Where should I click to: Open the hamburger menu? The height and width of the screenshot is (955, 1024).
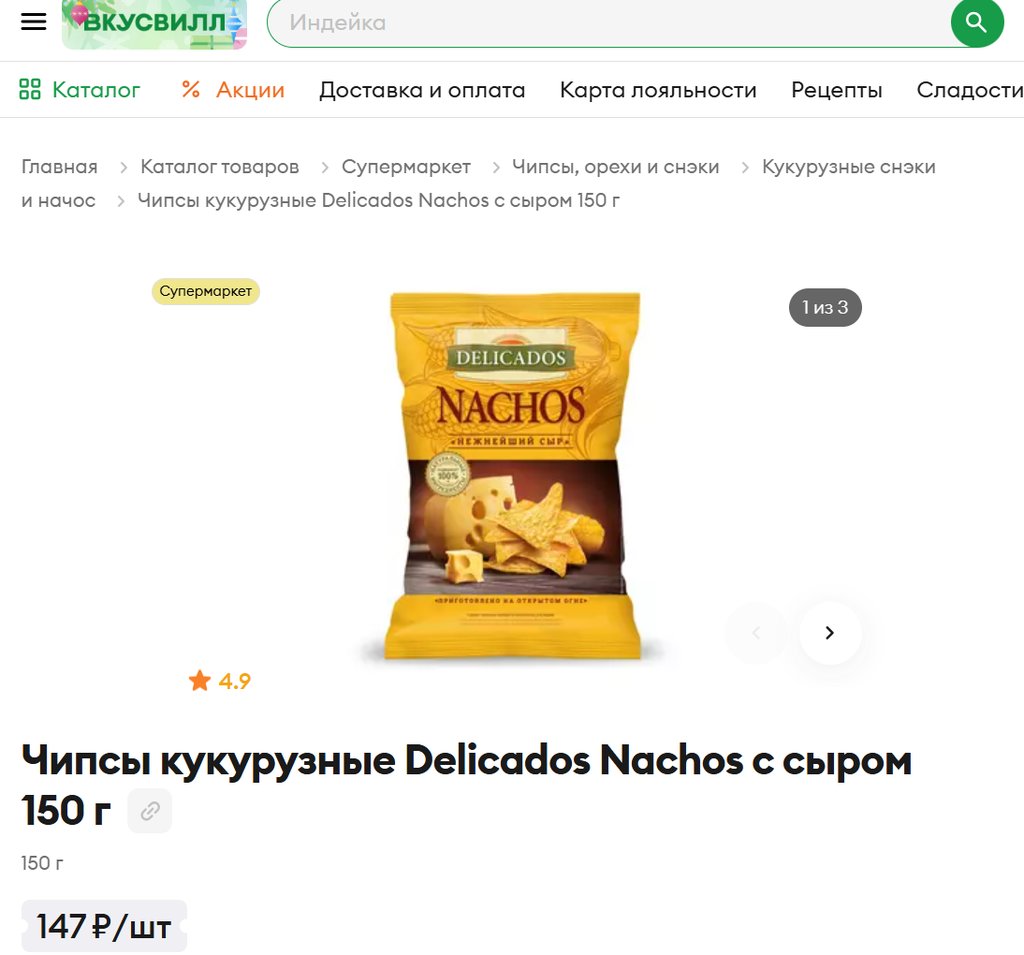(x=33, y=22)
